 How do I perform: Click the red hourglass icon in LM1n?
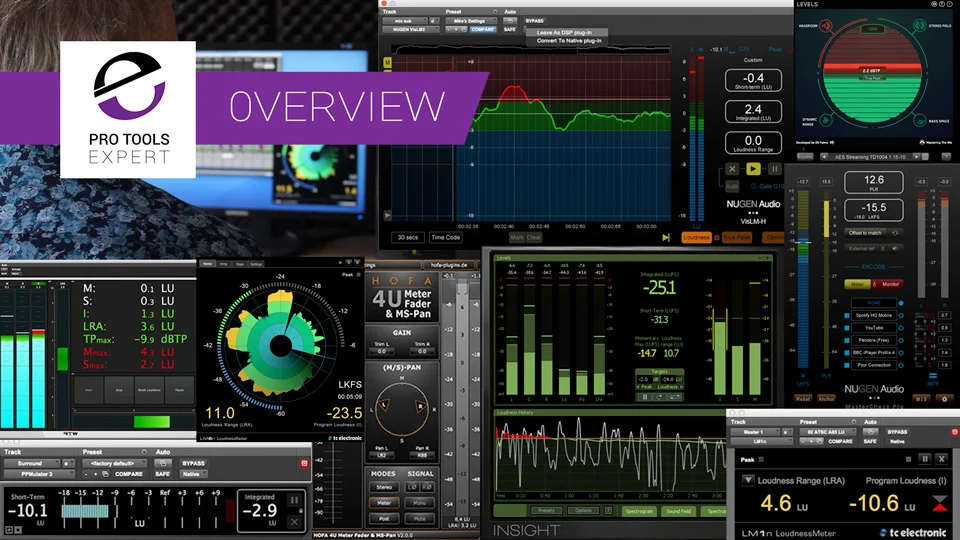tap(940, 504)
